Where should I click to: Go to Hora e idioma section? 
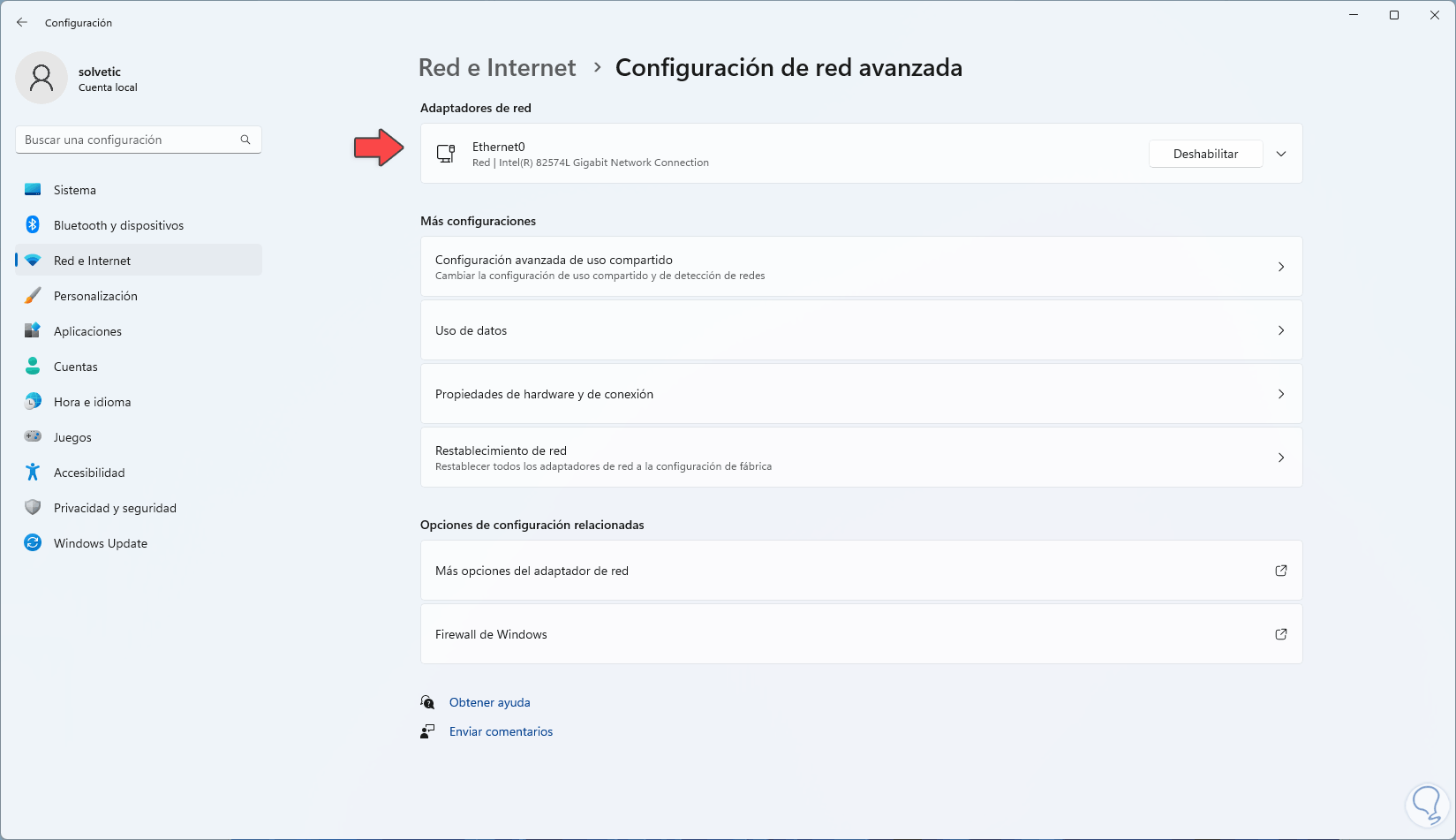pos(92,402)
